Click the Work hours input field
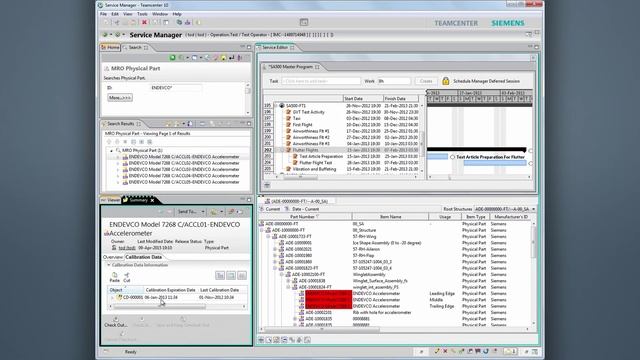This screenshot has height=360, width=640. click(x=394, y=81)
